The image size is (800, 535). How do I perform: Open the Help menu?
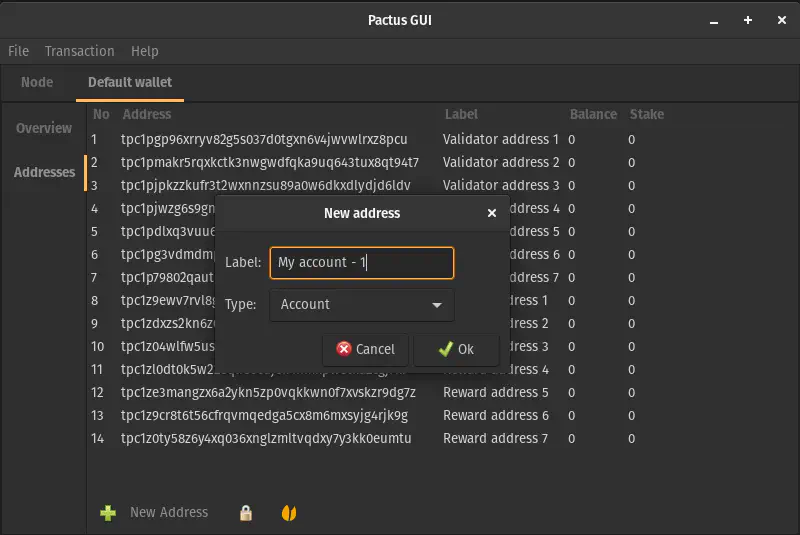tap(145, 51)
